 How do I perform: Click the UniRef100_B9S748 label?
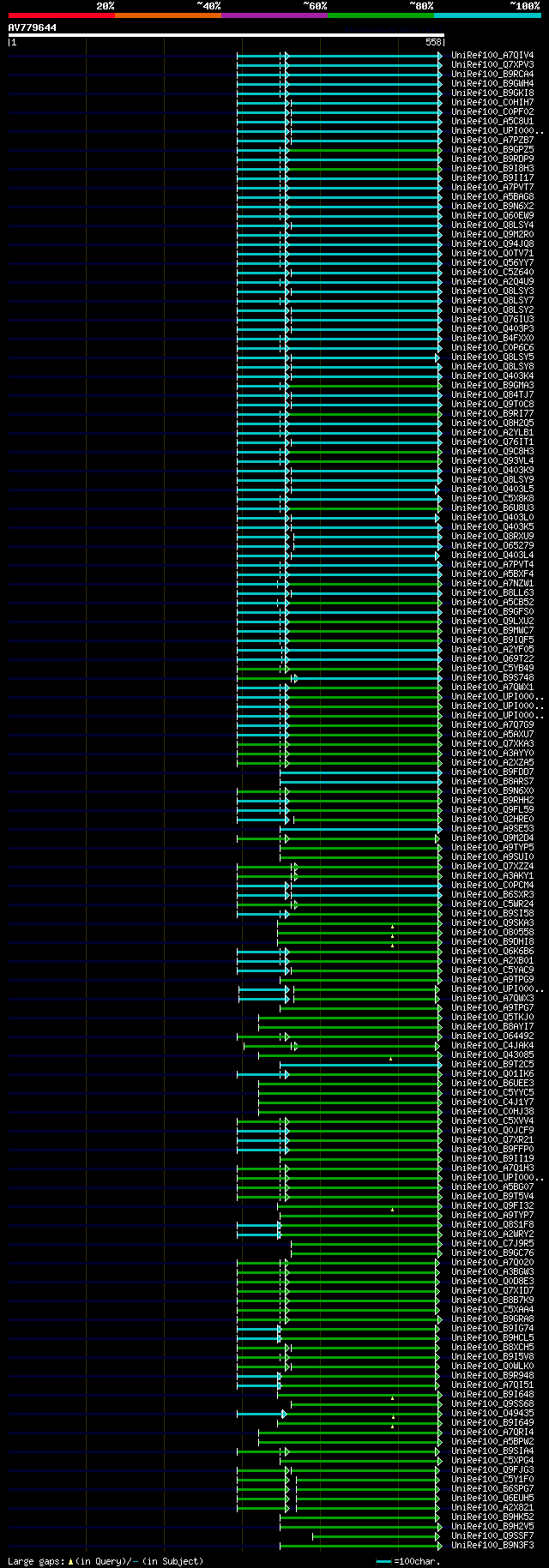coord(492,677)
